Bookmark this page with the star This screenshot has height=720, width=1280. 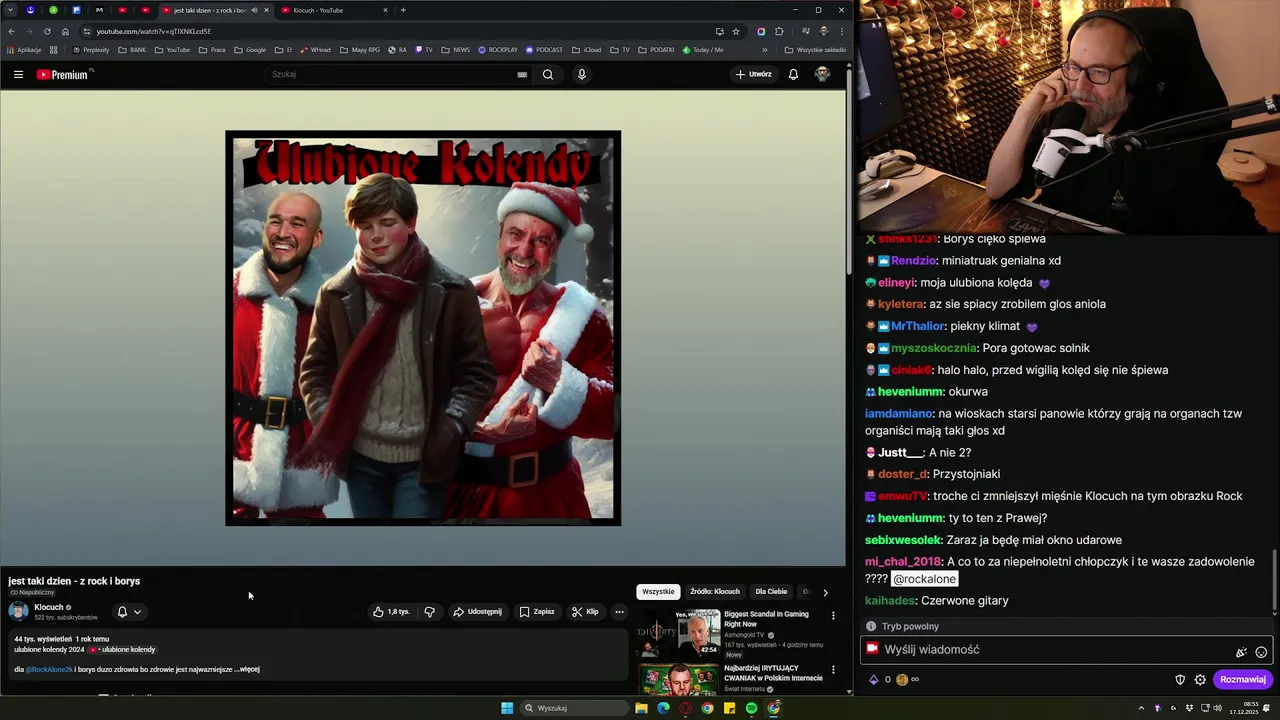(736, 31)
